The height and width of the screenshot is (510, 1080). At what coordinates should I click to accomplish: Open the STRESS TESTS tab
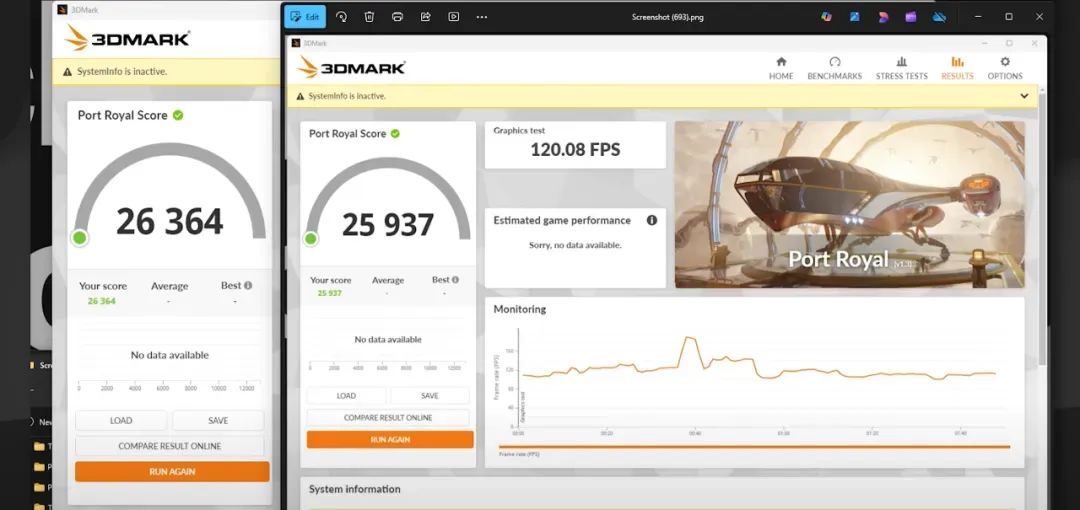coord(902,68)
